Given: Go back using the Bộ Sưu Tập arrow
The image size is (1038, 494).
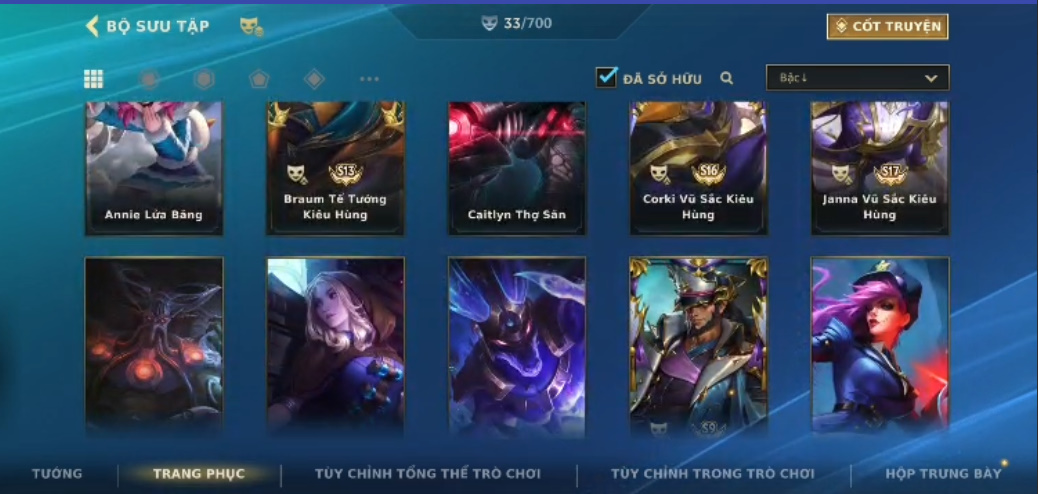Looking at the screenshot, I should pyautogui.click(x=92, y=26).
